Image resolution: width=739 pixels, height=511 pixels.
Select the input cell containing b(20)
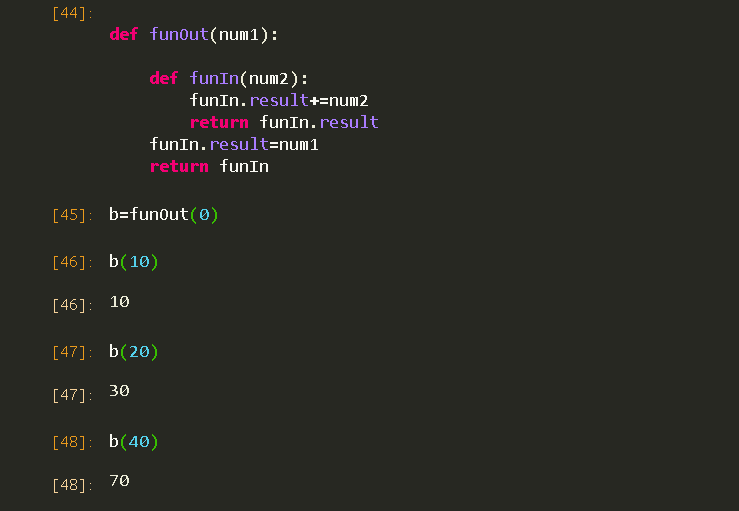(x=133, y=352)
